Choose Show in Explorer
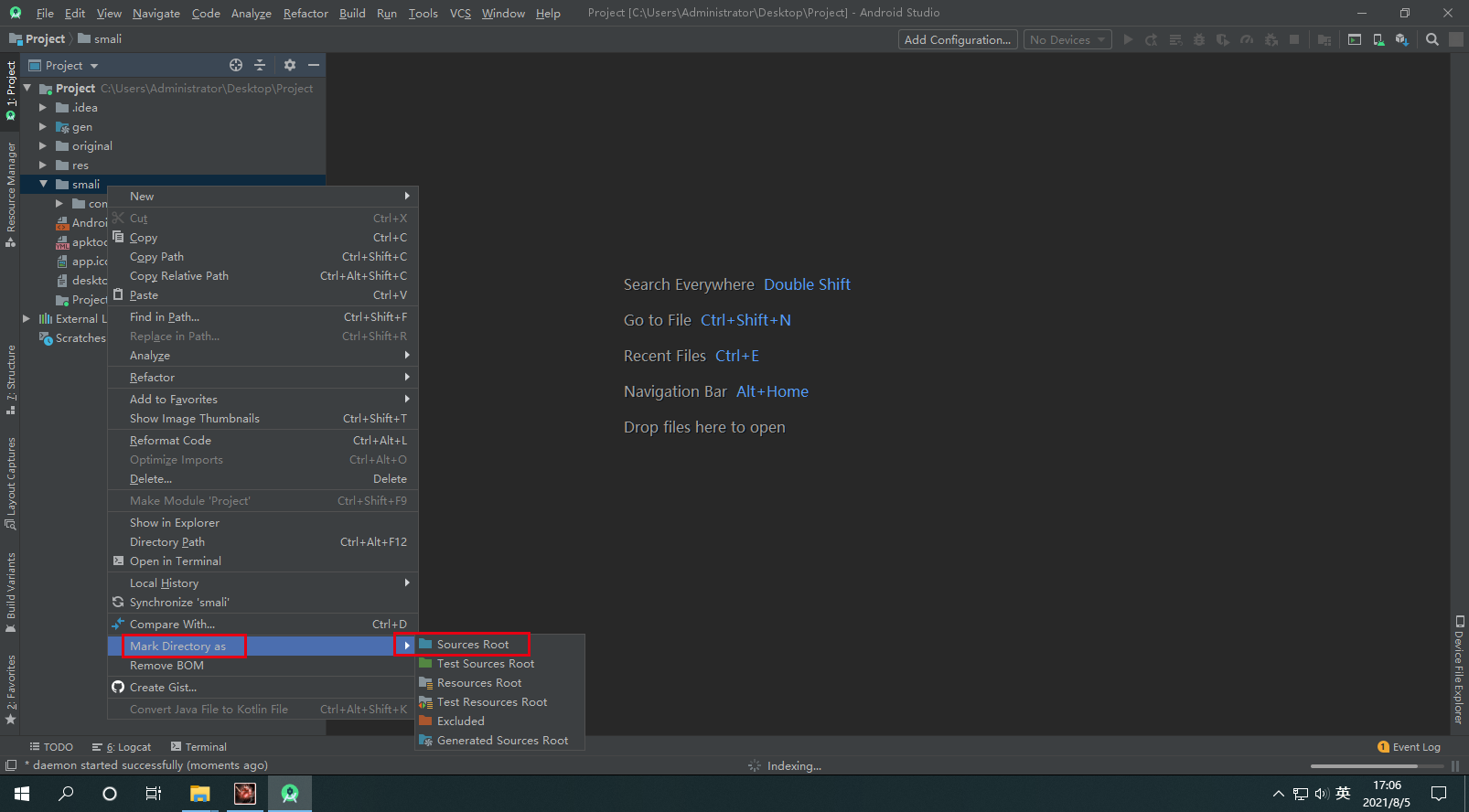Image resolution: width=1469 pixels, height=812 pixels. tap(263, 522)
